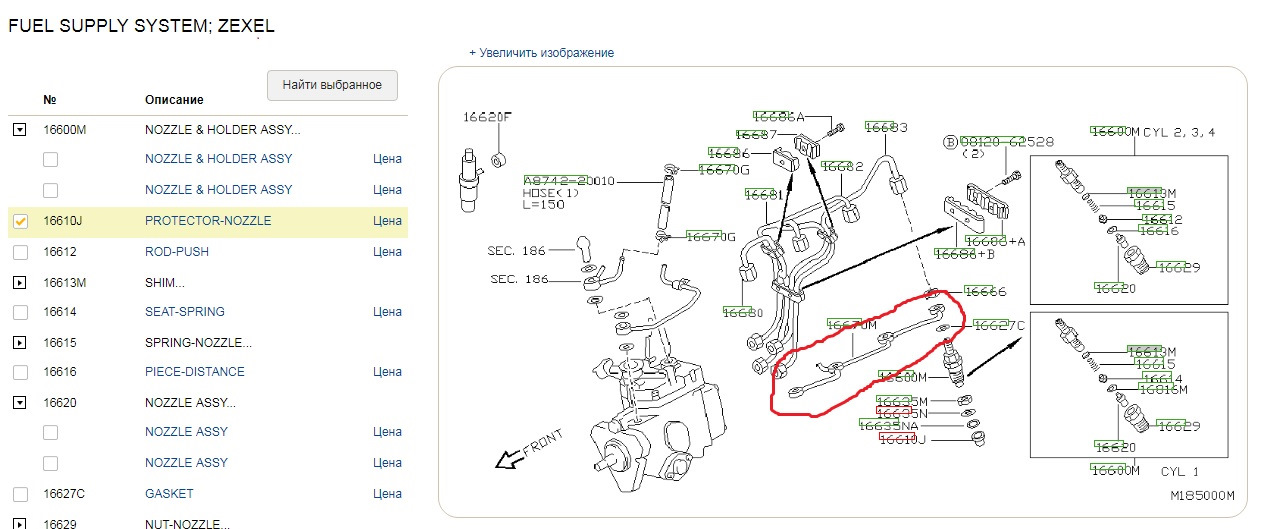Screen dimensions: 1267x529
Task: Select label 16612 in the CYL 2,3,4 box
Action: pyautogui.click(x=1162, y=219)
